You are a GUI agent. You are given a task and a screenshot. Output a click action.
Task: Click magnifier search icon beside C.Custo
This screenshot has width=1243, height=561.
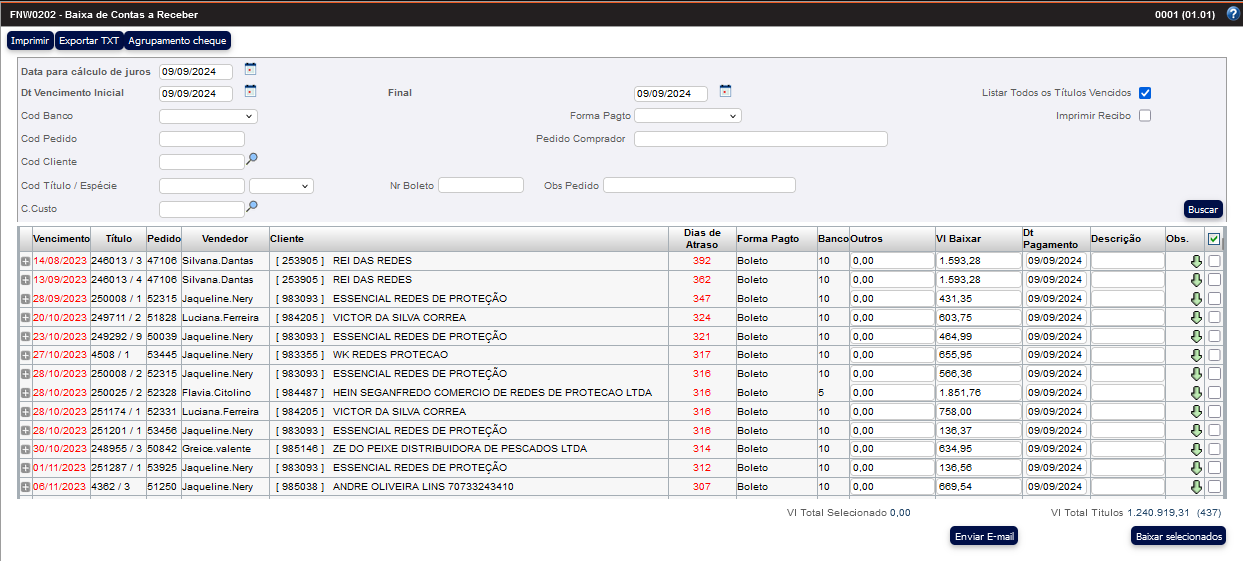(x=253, y=207)
